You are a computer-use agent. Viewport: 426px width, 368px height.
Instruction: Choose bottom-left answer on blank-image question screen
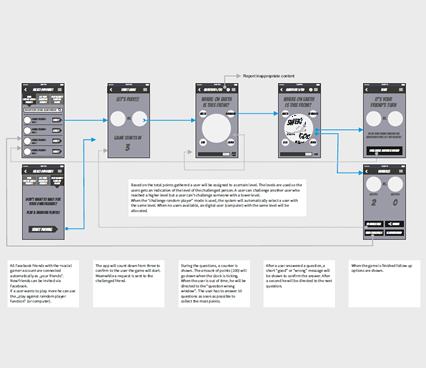click(203, 142)
